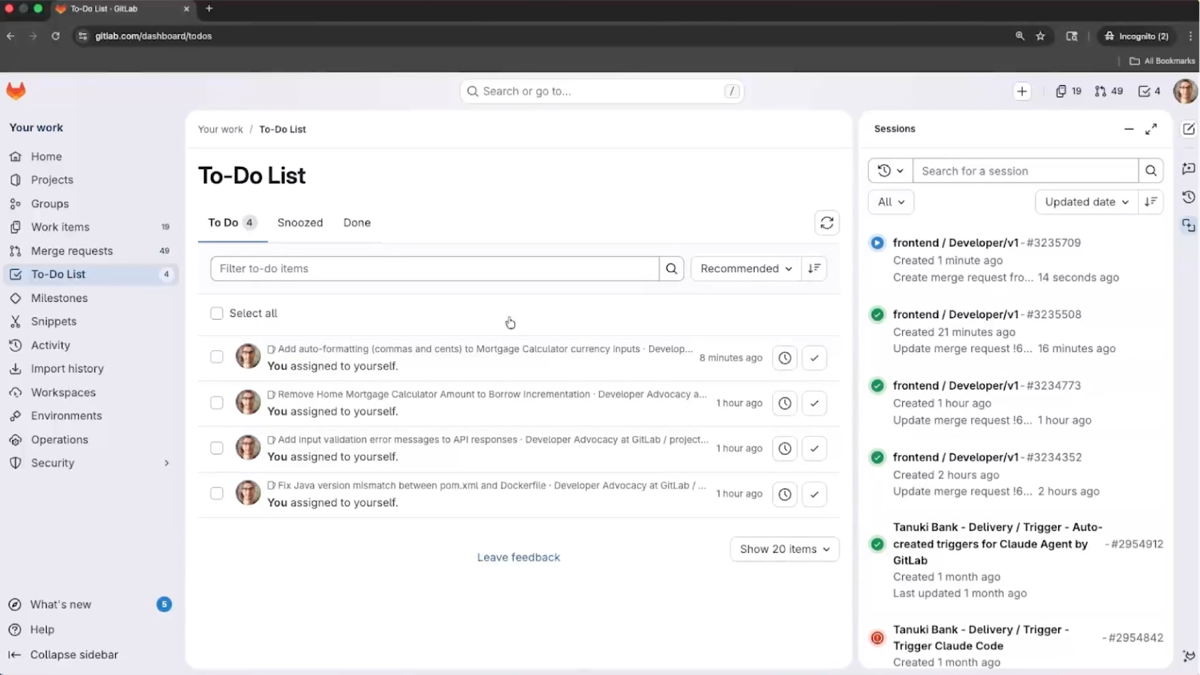This screenshot has height=675, width=1200.
Task: Tick checkbox for Fix Java version mismatch to-do
Action: tap(217, 494)
